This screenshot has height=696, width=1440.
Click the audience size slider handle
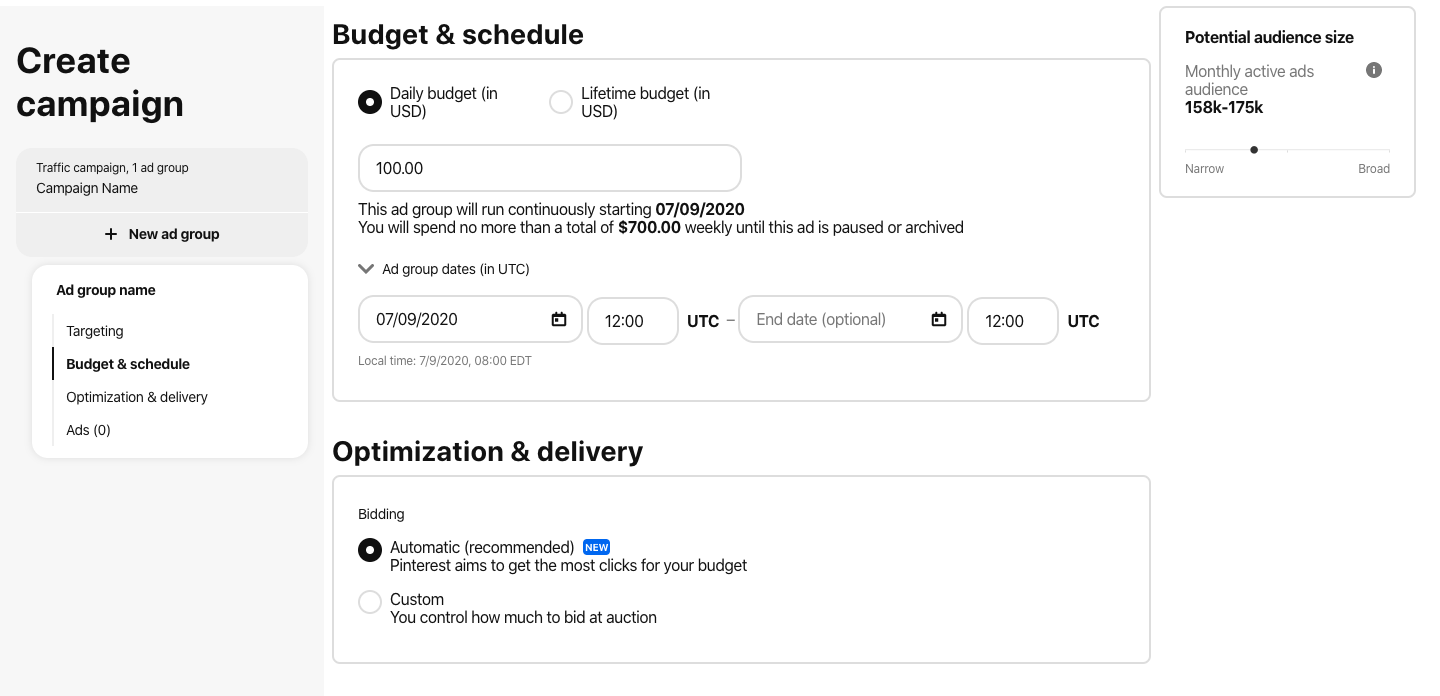click(x=1254, y=149)
